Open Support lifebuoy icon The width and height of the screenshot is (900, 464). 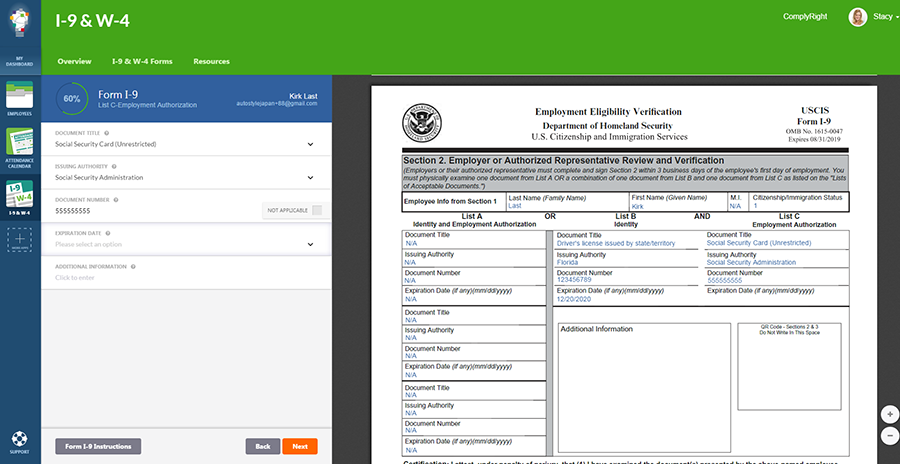point(20,441)
